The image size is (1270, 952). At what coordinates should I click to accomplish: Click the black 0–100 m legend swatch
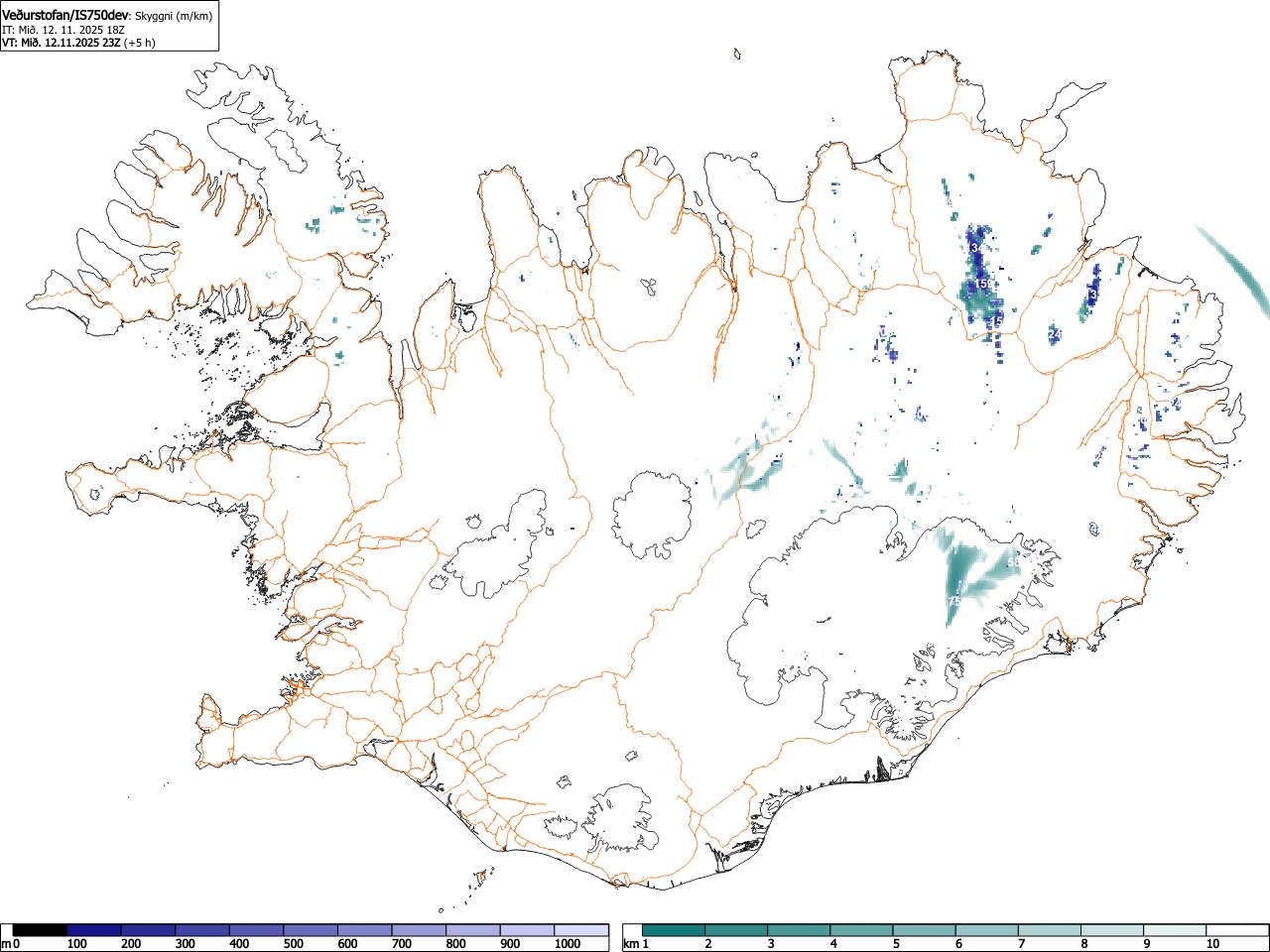[41, 930]
